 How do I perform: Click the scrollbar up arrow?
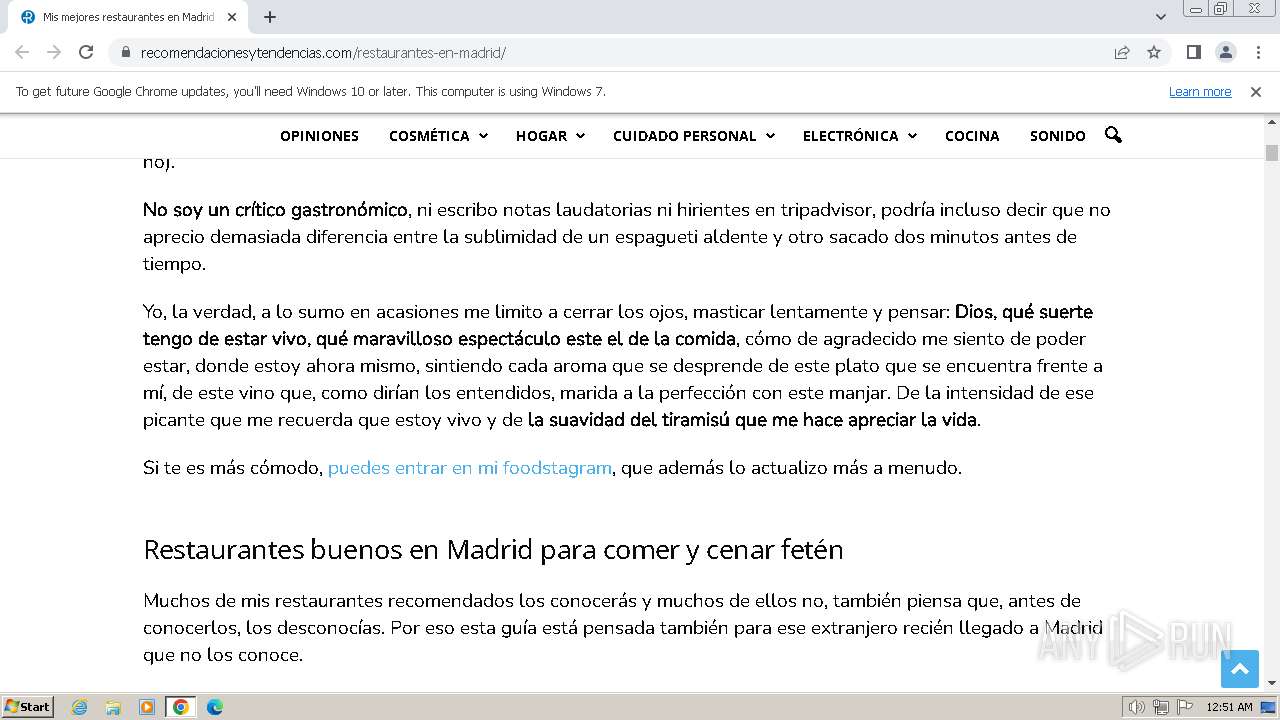1272,123
